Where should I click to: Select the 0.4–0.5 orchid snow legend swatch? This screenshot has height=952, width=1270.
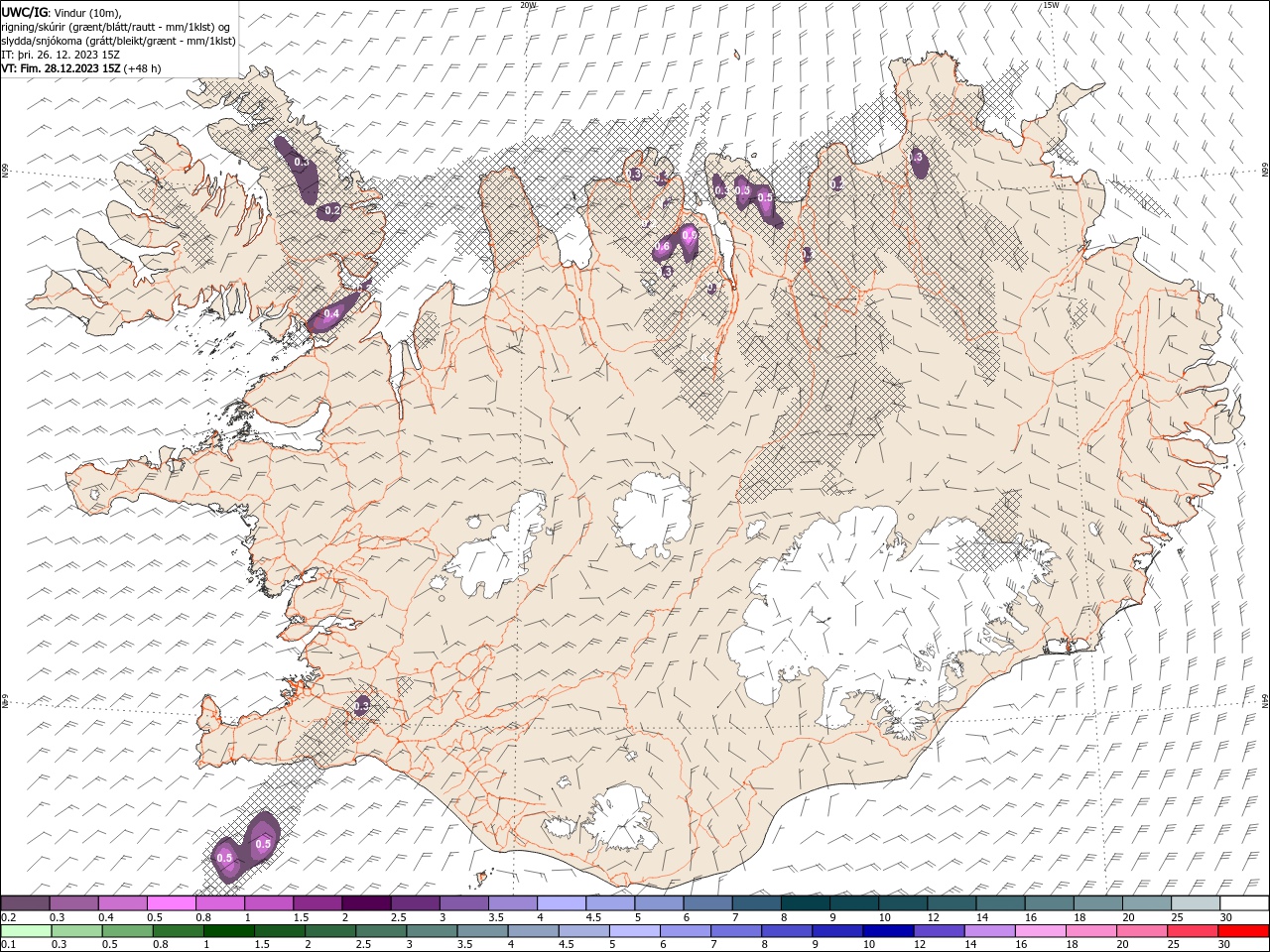coord(122,903)
